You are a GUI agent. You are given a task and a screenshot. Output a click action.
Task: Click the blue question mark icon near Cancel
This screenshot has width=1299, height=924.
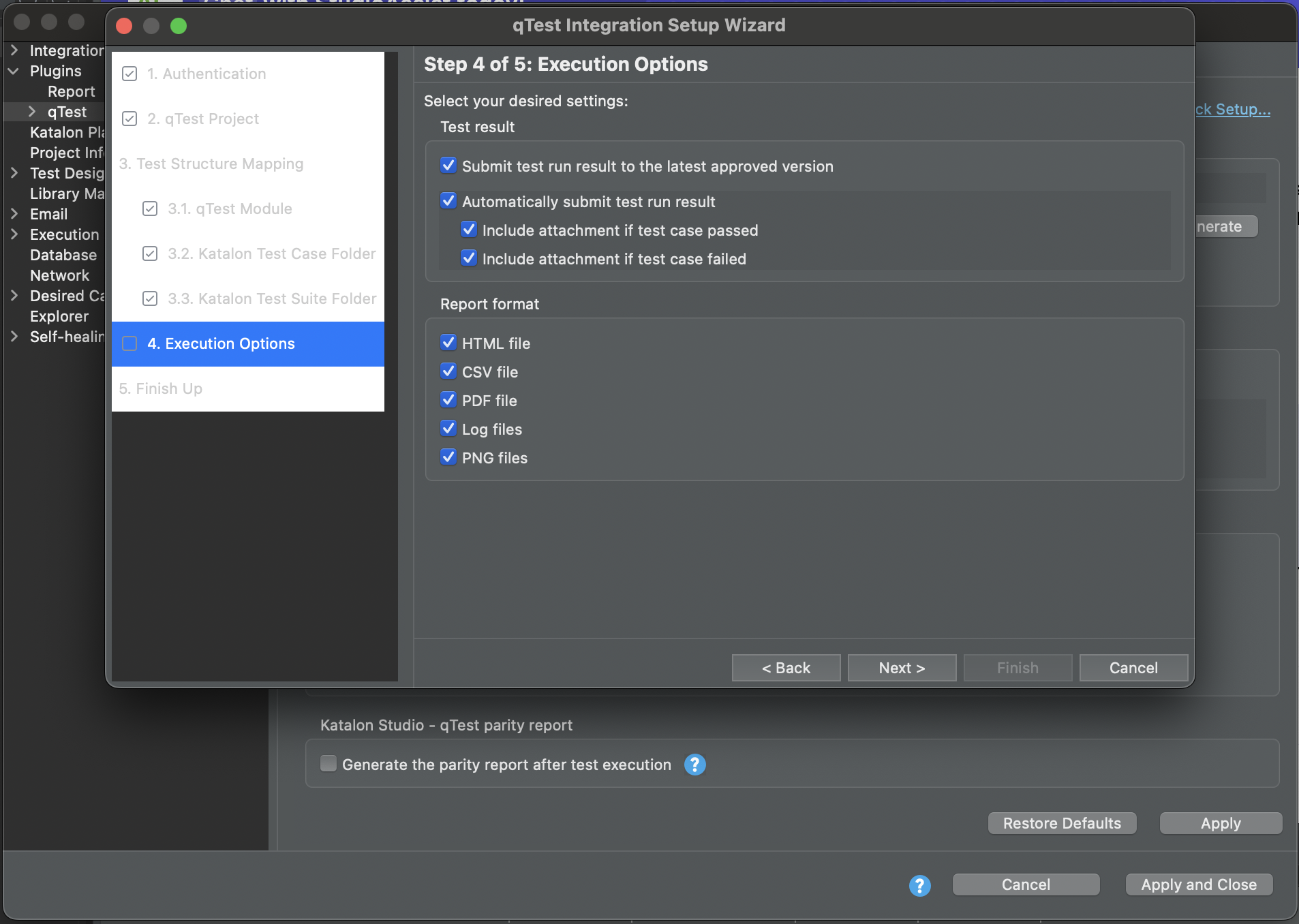[919, 884]
